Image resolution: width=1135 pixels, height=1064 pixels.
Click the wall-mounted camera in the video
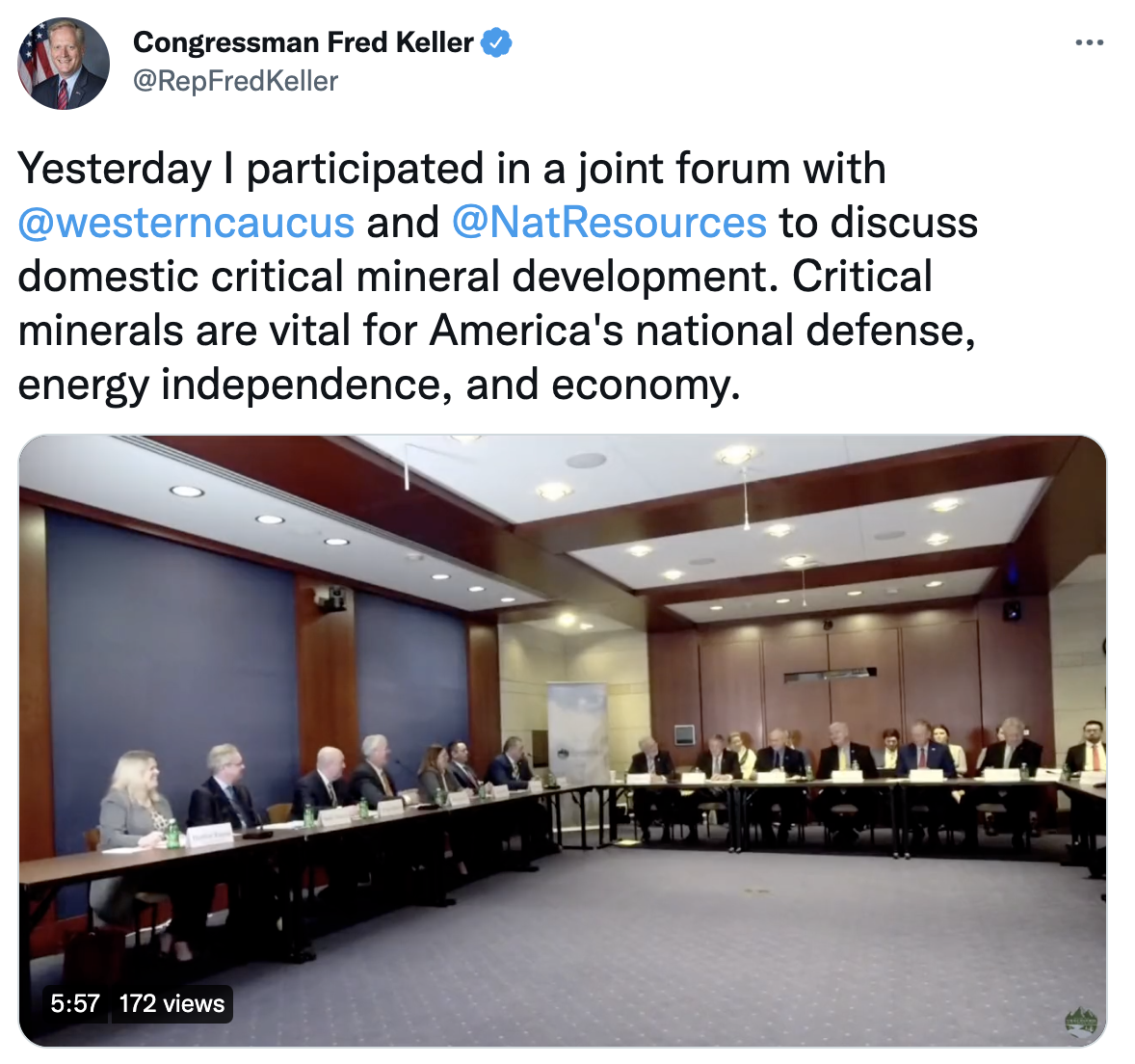(x=330, y=598)
